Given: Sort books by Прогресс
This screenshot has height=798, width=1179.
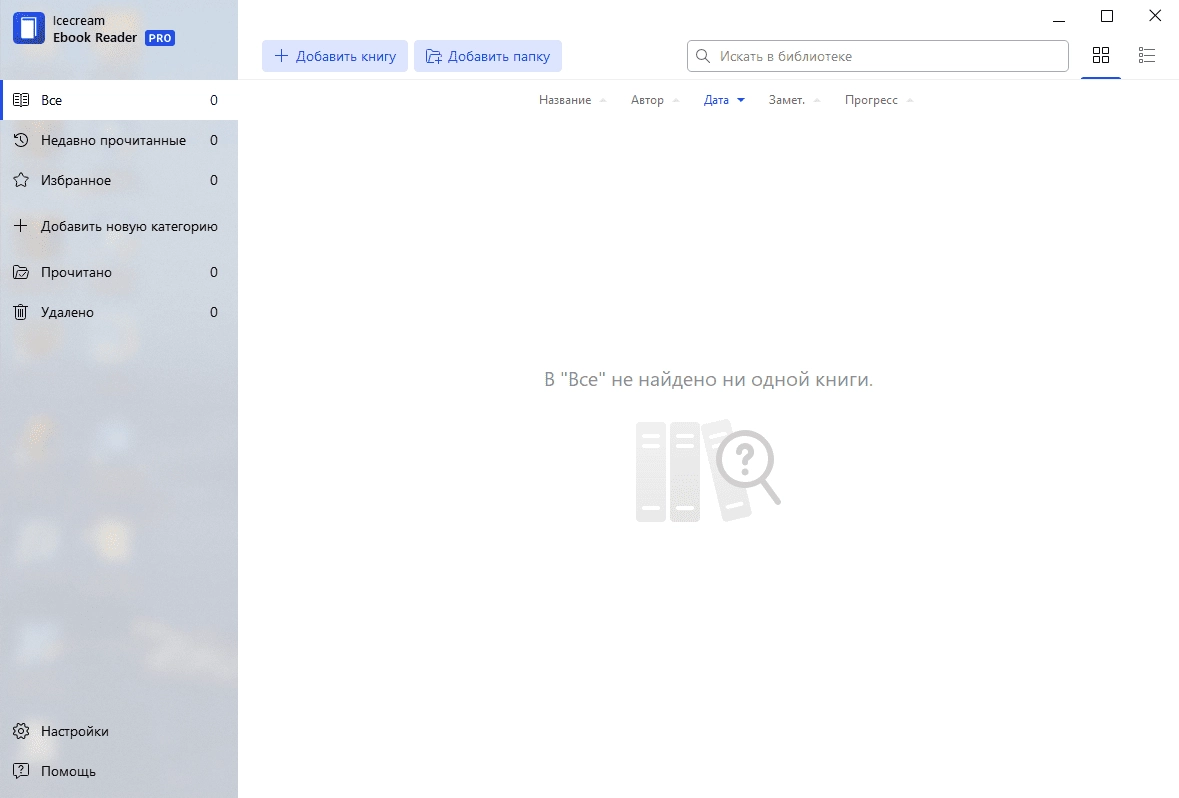Looking at the screenshot, I should 879,100.
